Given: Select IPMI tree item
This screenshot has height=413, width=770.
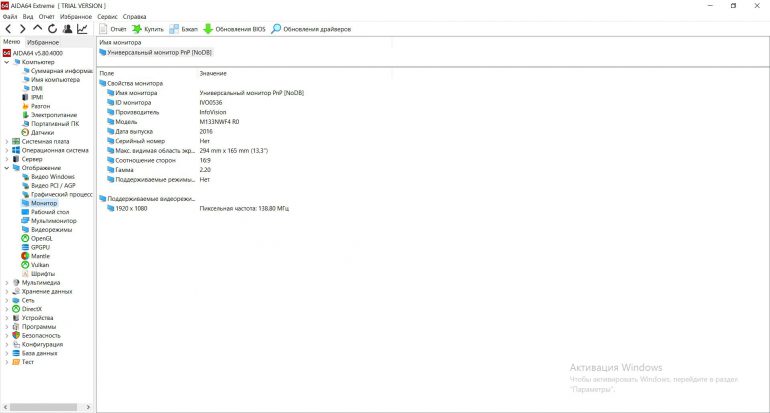Looking at the screenshot, I should tap(32, 97).
